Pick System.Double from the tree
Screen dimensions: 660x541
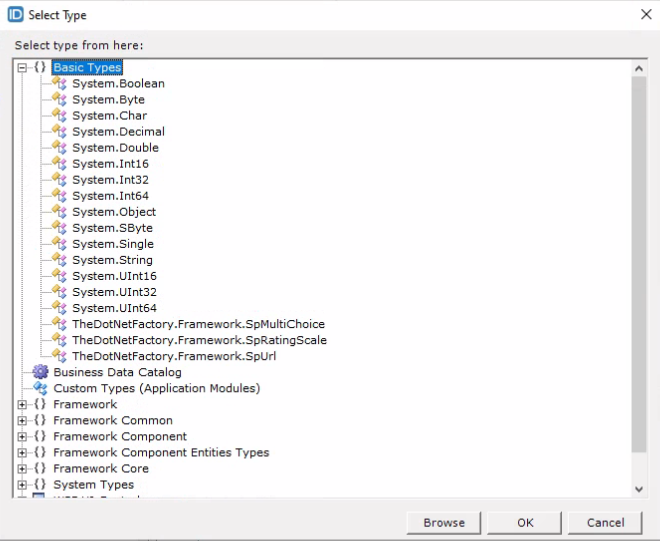[115, 147]
